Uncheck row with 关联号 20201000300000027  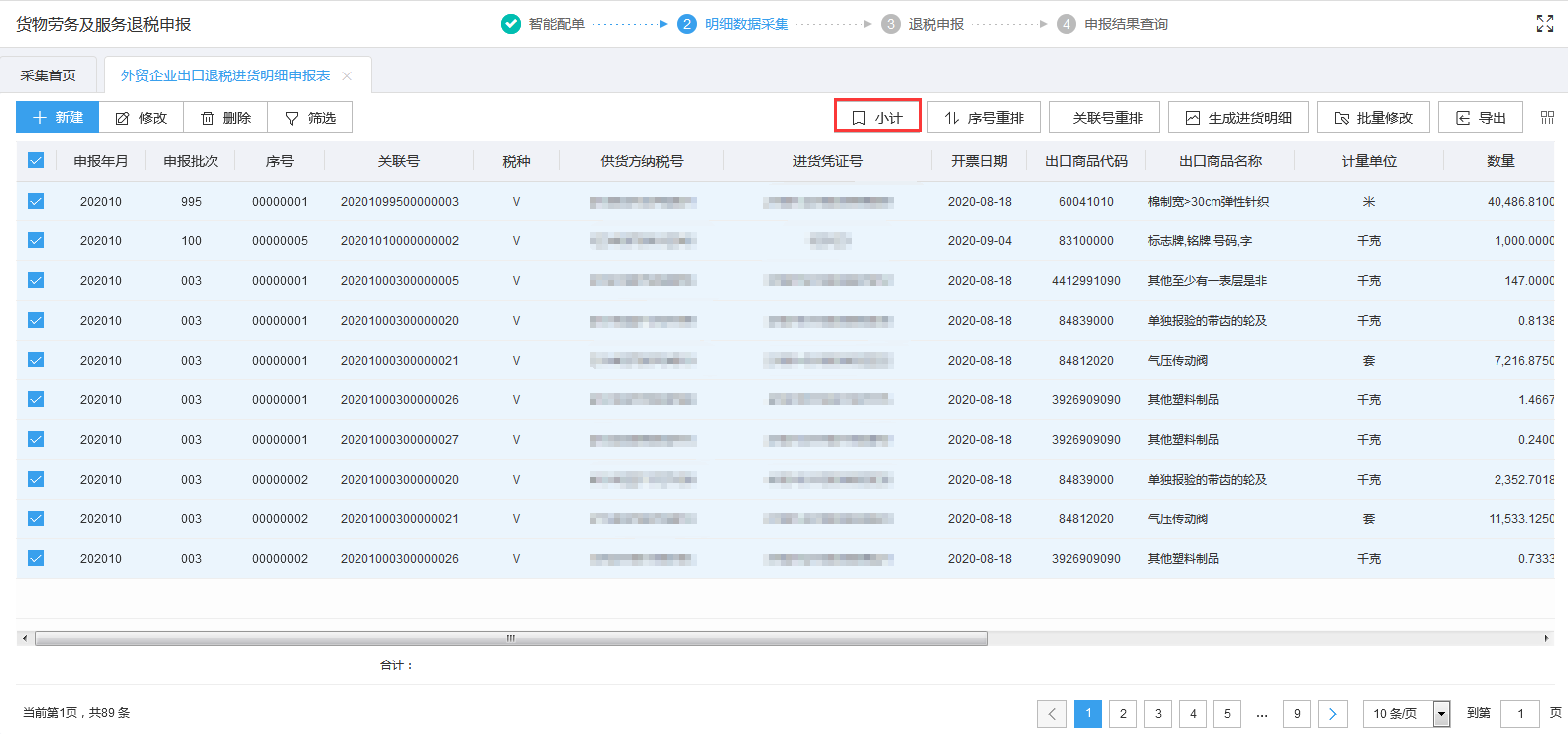tap(36, 439)
